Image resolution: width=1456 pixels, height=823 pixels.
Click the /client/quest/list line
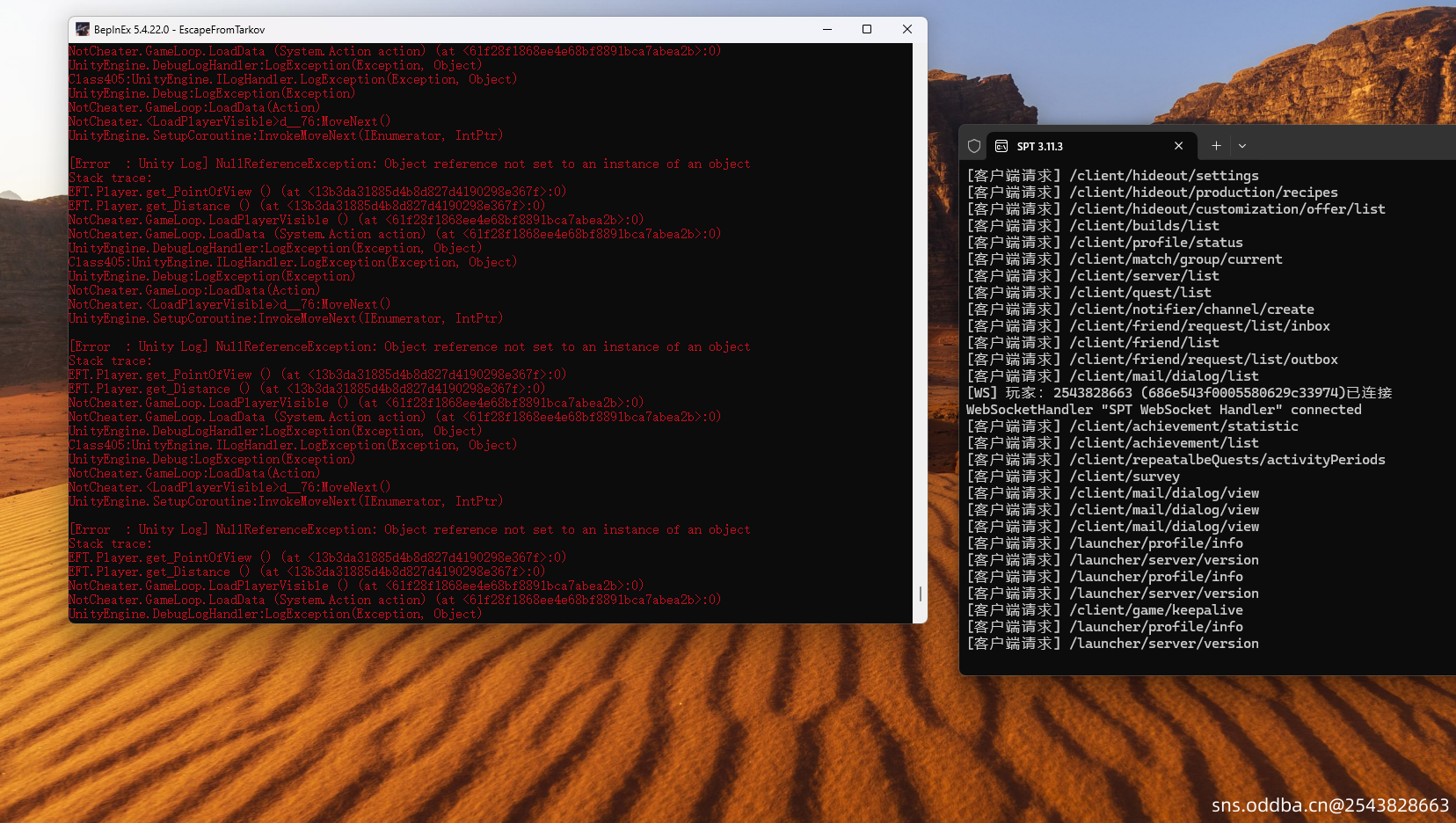tap(1088, 293)
